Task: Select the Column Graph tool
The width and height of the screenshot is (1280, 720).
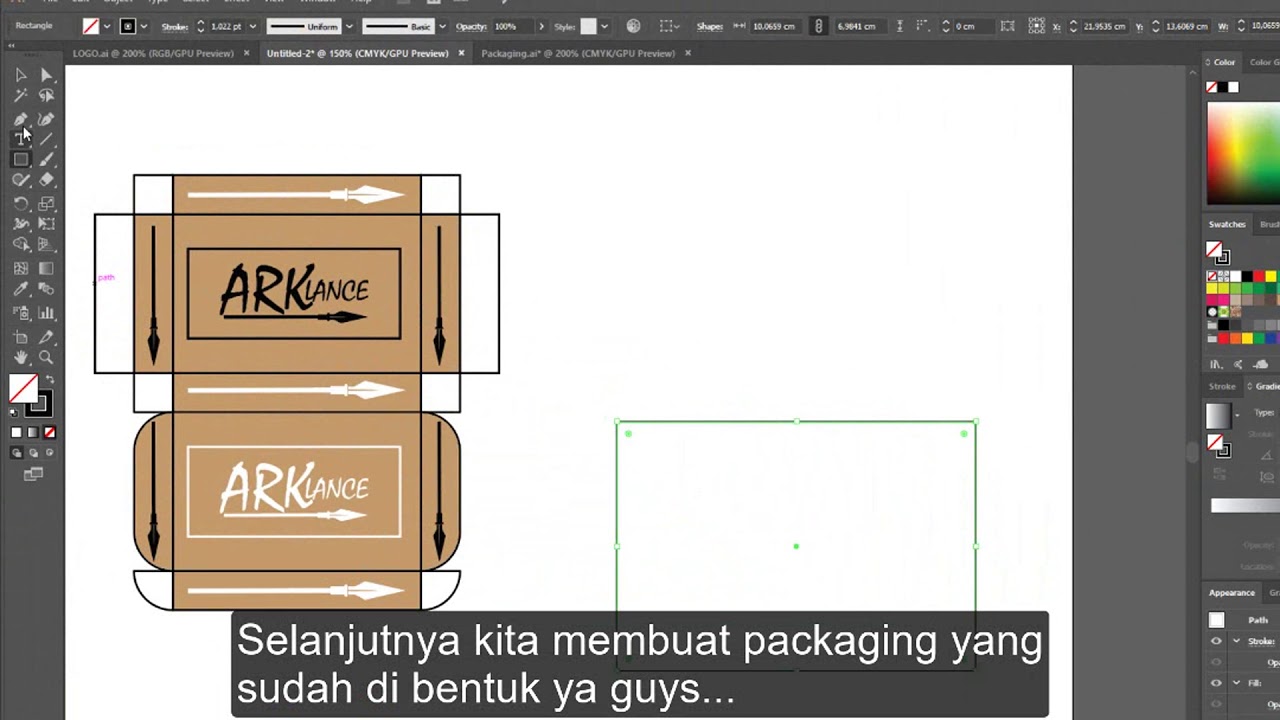Action: (46, 314)
